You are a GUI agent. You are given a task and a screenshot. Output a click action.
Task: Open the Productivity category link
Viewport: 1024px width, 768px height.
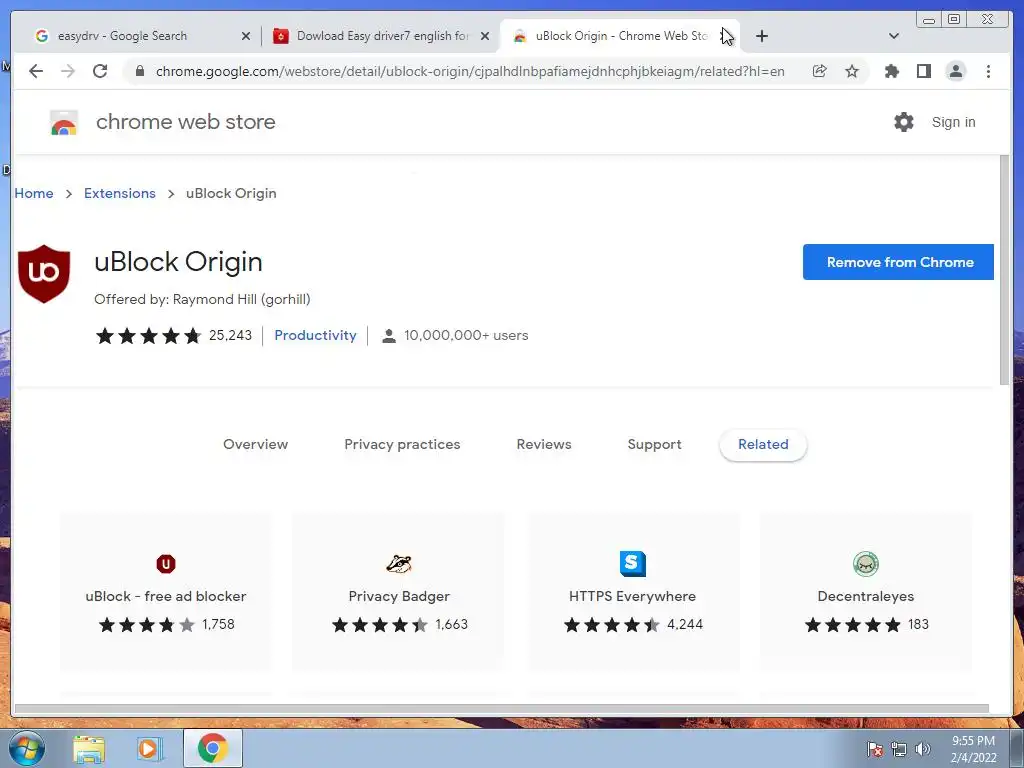(x=315, y=335)
